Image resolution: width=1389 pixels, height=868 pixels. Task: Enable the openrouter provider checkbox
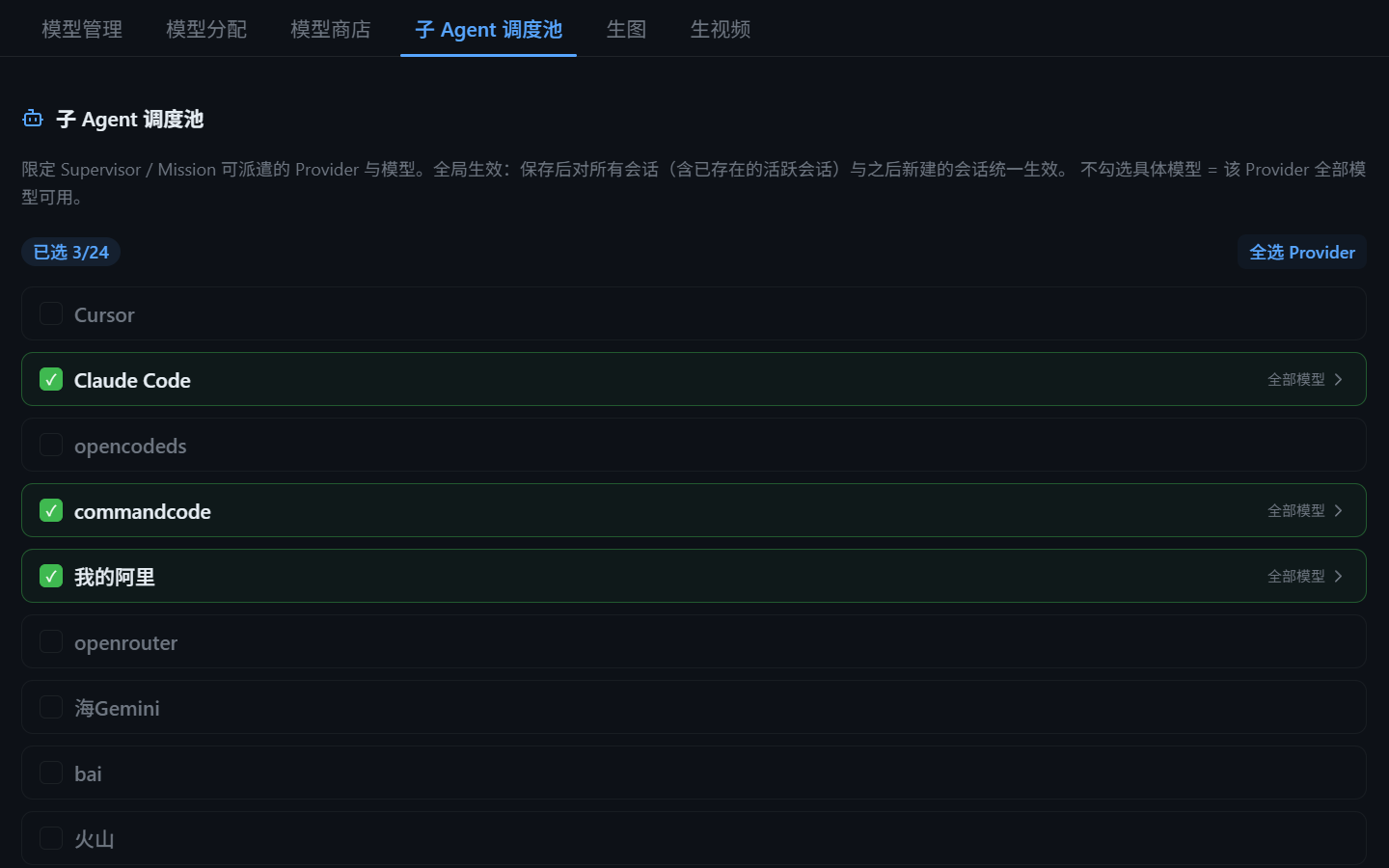click(x=51, y=641)
